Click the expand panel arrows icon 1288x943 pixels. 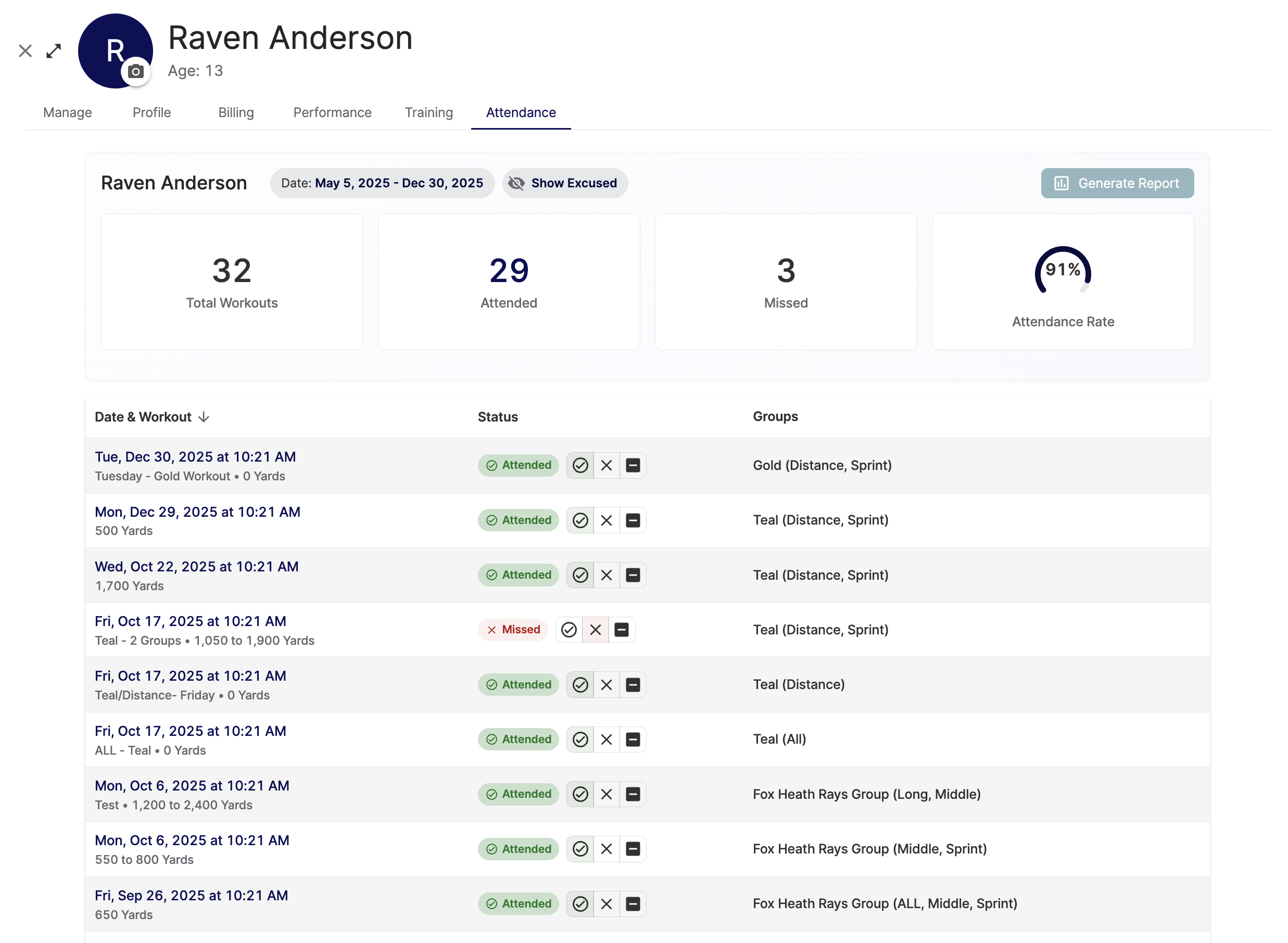click(x=54, y=51)
